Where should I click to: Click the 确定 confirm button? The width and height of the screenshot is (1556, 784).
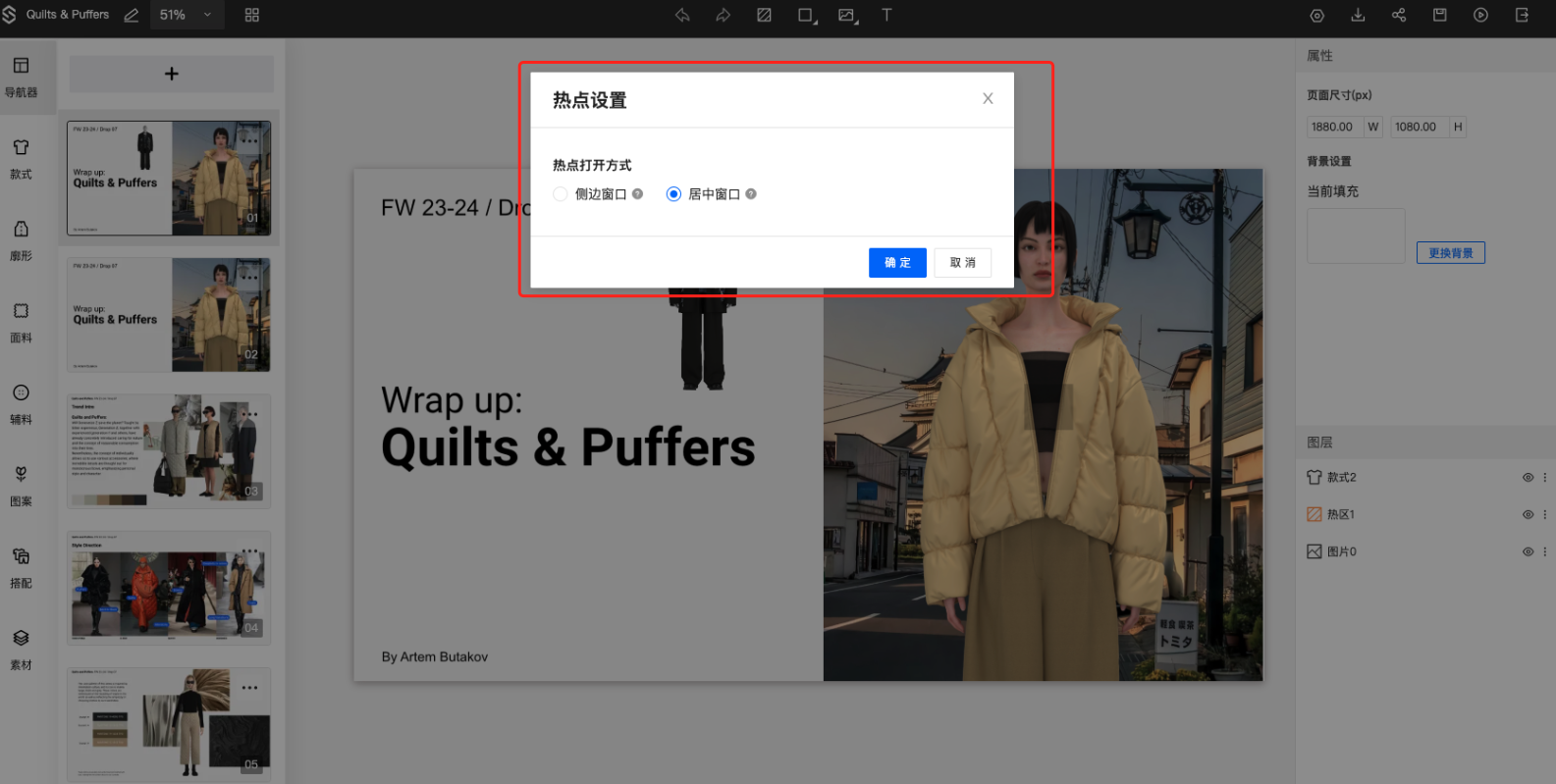coord(896,263)
